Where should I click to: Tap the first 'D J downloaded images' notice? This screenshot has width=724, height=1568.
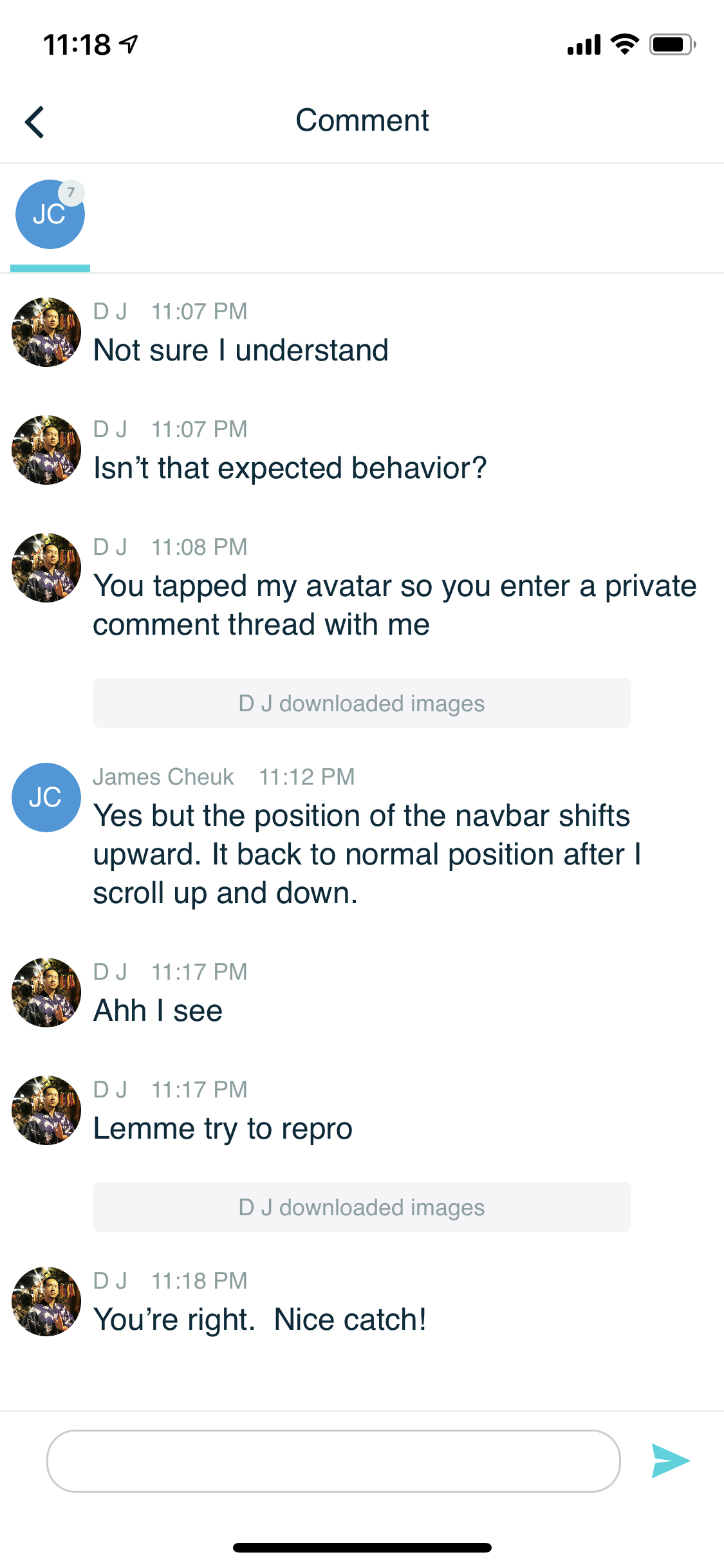[x=362, y=703]
